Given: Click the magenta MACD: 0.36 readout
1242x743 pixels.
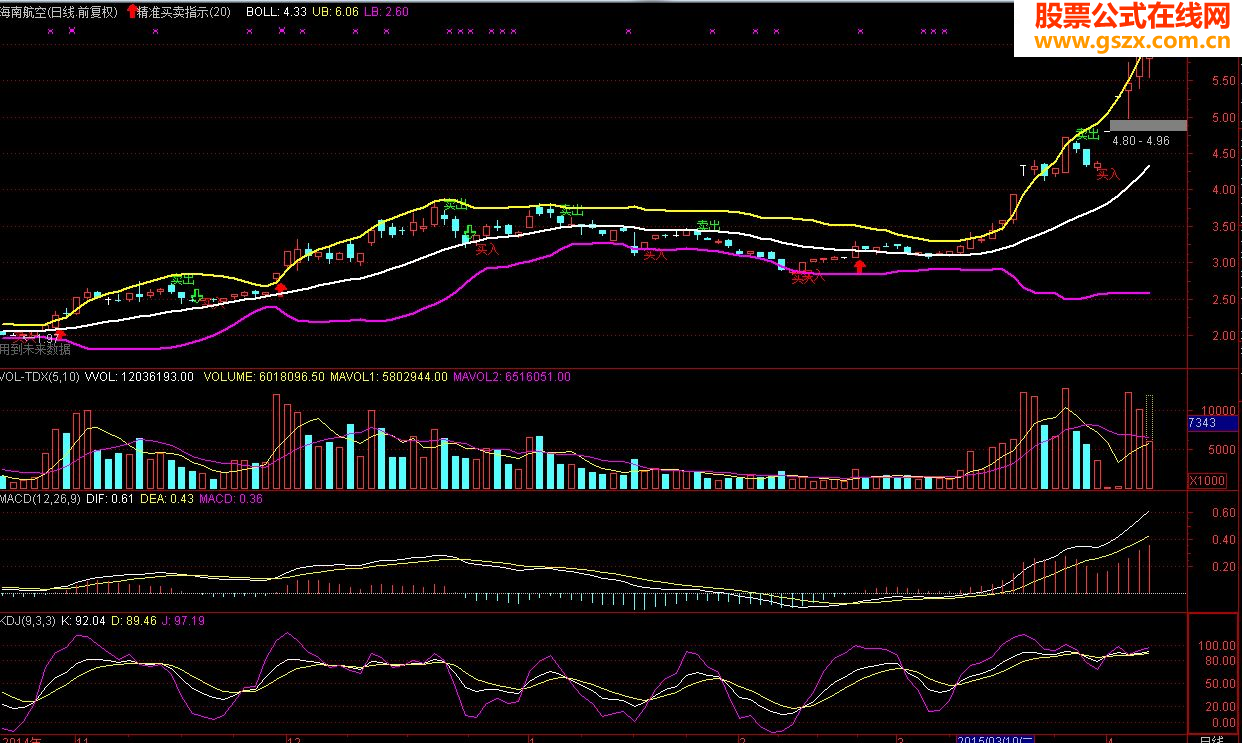Looking at the screenshot, I should 231,499.
